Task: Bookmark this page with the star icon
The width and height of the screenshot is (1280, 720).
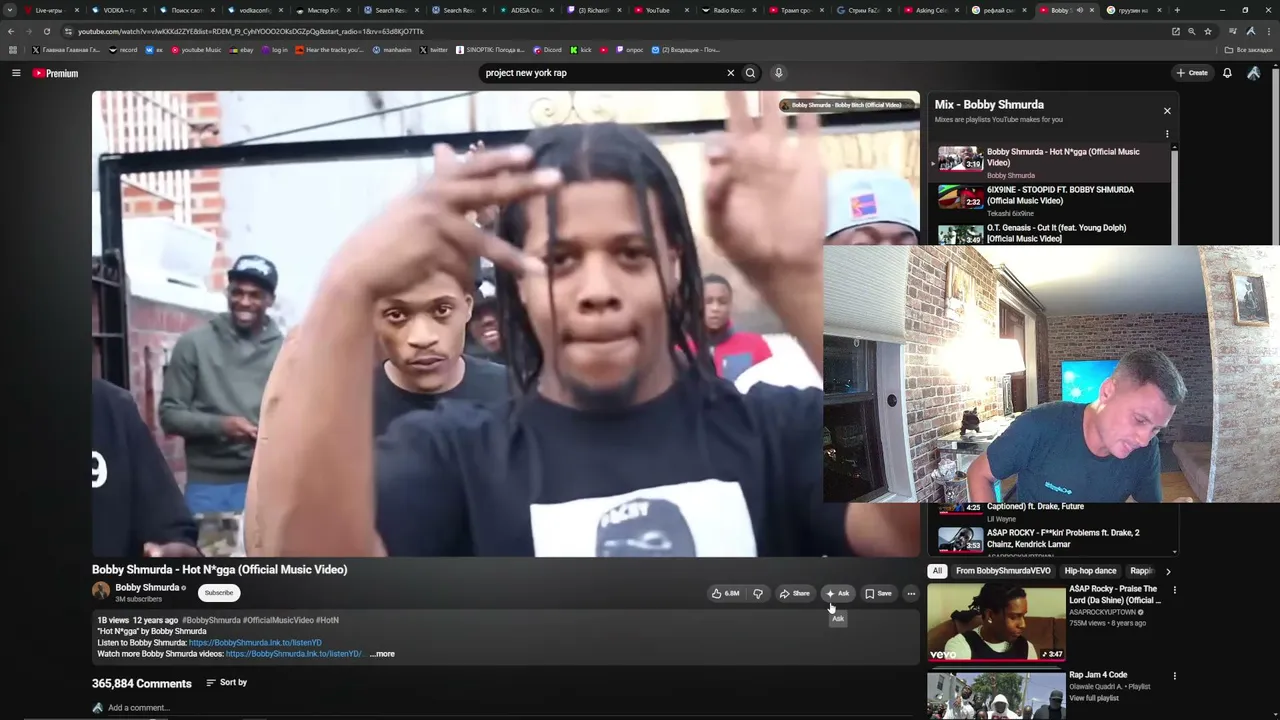Action: (x=1208, y=31)
